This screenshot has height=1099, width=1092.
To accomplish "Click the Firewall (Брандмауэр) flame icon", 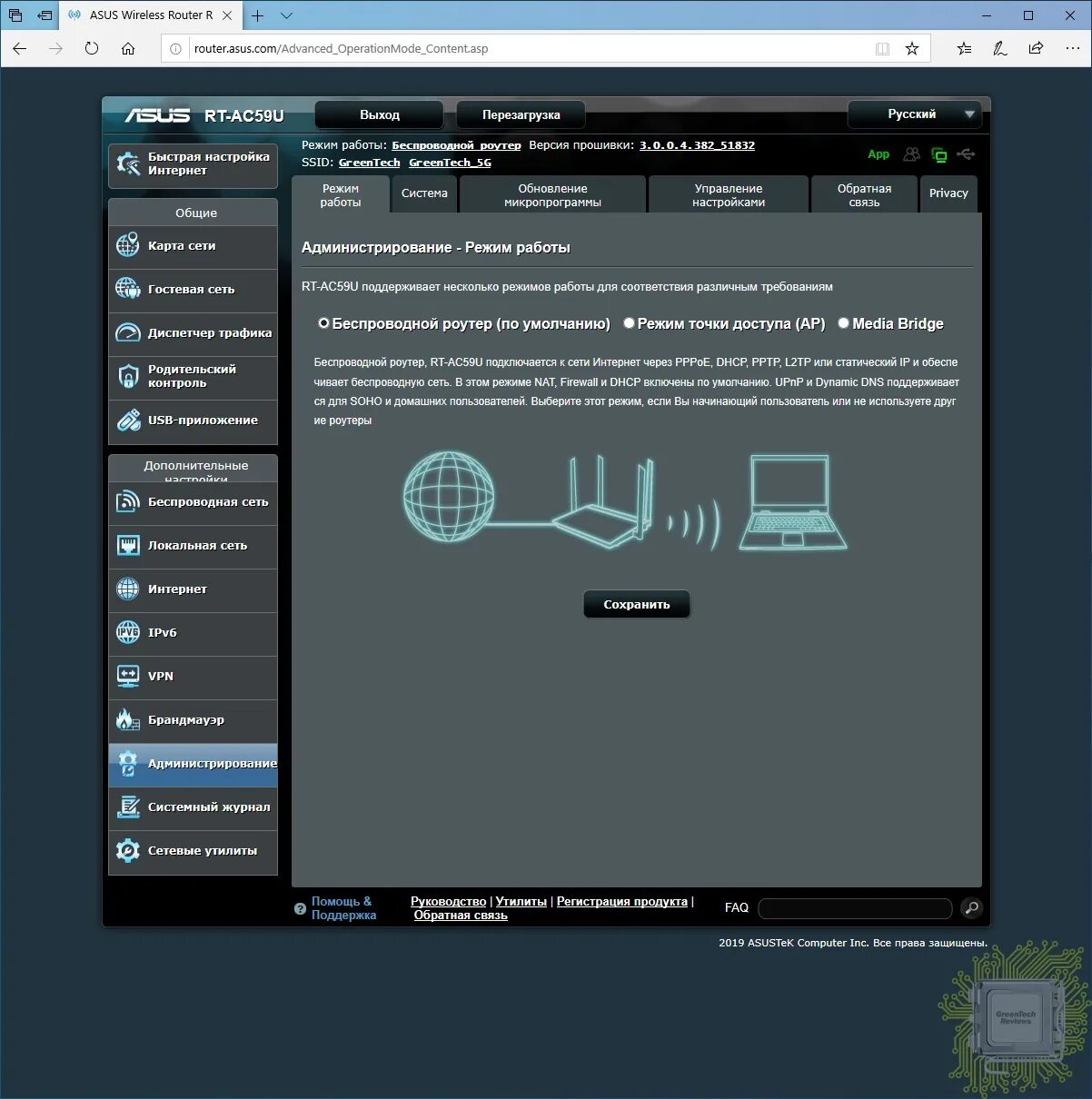I will (128, 719).
